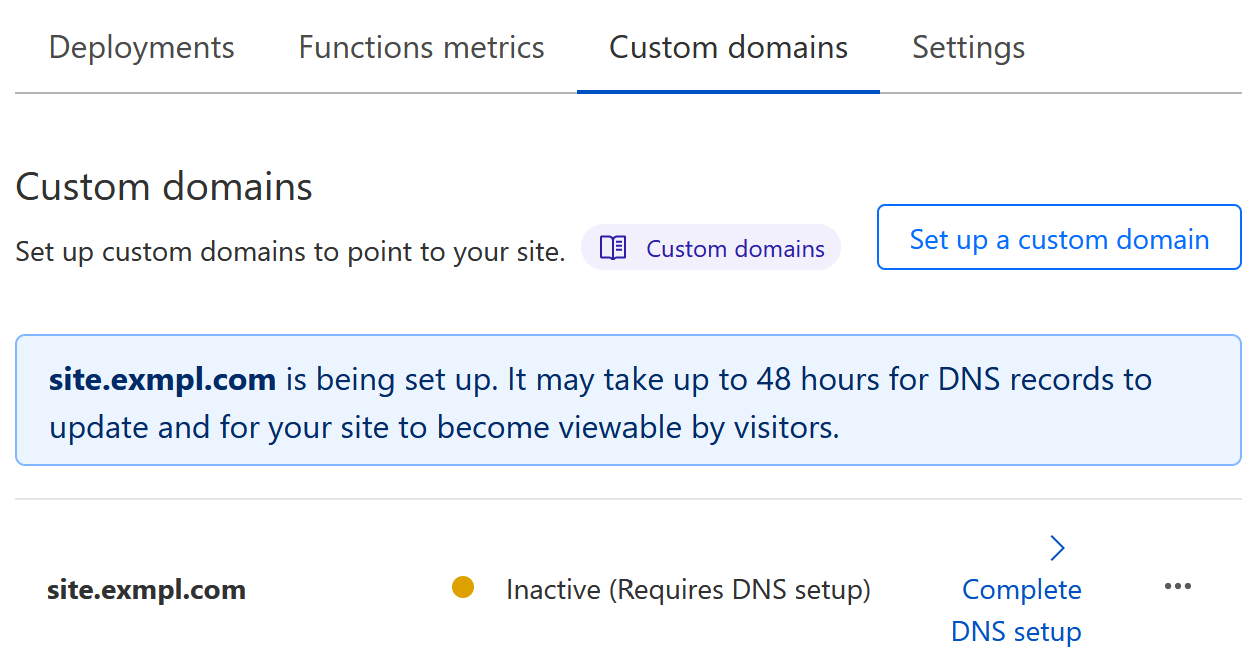Switch to the Deployments tab
This screenshot has width=1256, height=668.
(141, 46)
